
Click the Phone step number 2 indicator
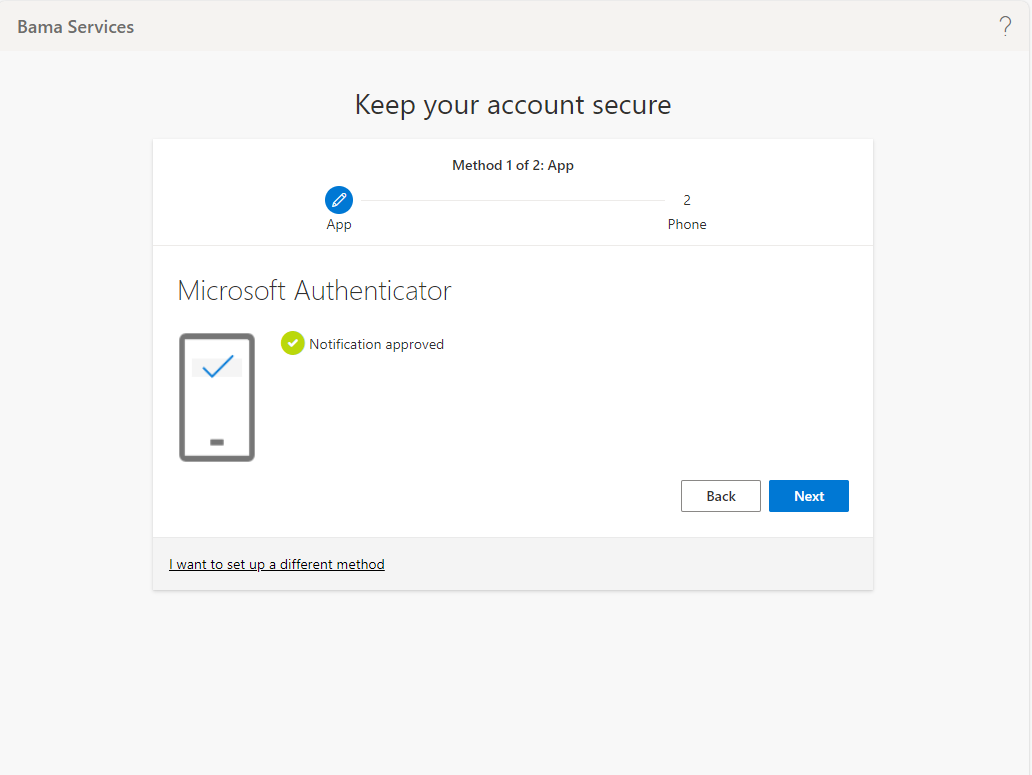tap(686, 199)
